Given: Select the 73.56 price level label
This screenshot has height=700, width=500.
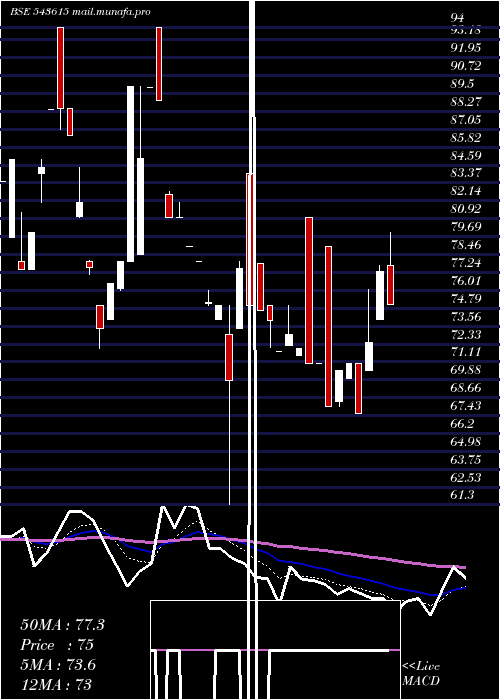Looking at the screenshot, I should pyautogui.click(x=466, y=317).
